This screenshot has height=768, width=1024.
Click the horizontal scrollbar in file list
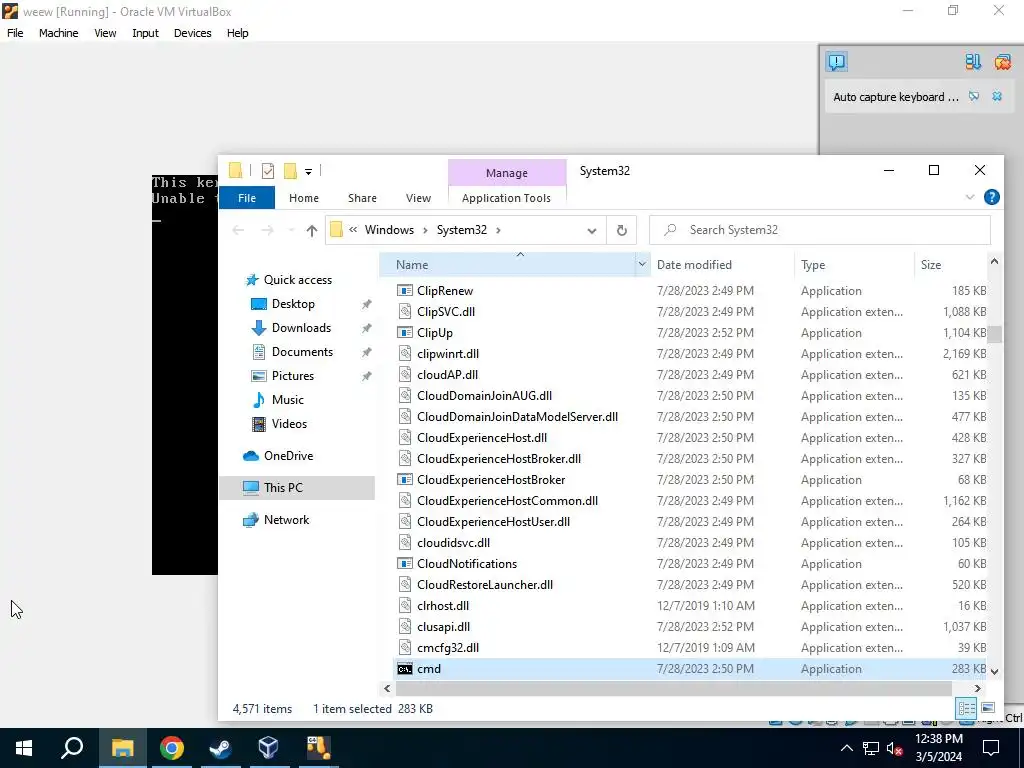point(673,688)
